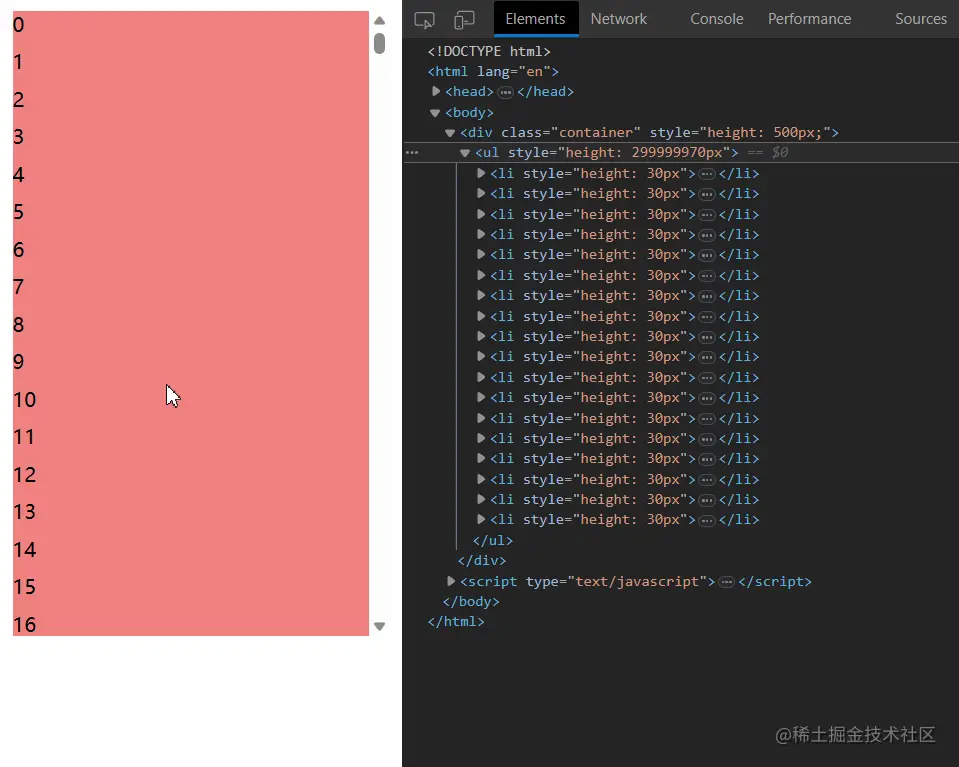Toggle the device toolbar emulation
This screenshot has width=959, height=767.
pyautogui.click(x=463, y=18)
